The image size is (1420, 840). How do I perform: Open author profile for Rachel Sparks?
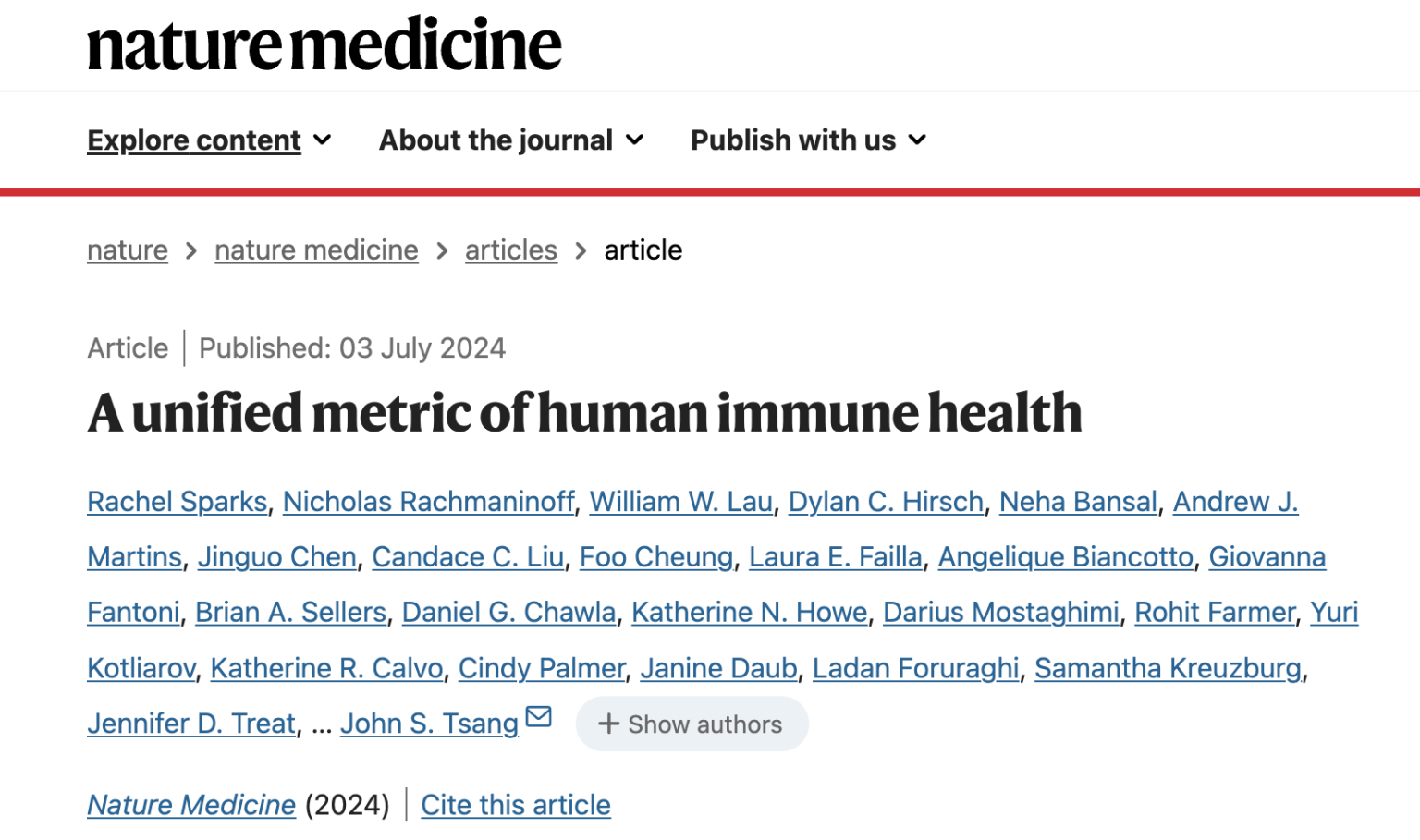click(x=176, y=501)
